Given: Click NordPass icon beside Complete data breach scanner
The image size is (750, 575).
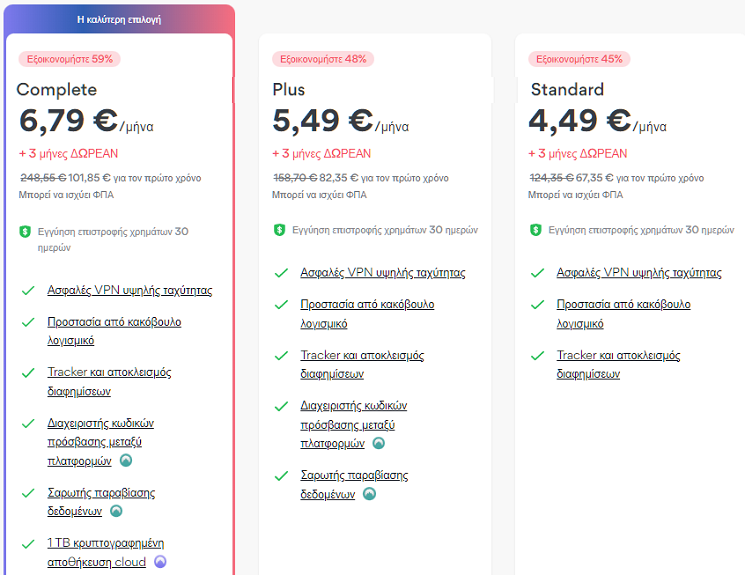Looking at the screenshot, I should point(116,511).
